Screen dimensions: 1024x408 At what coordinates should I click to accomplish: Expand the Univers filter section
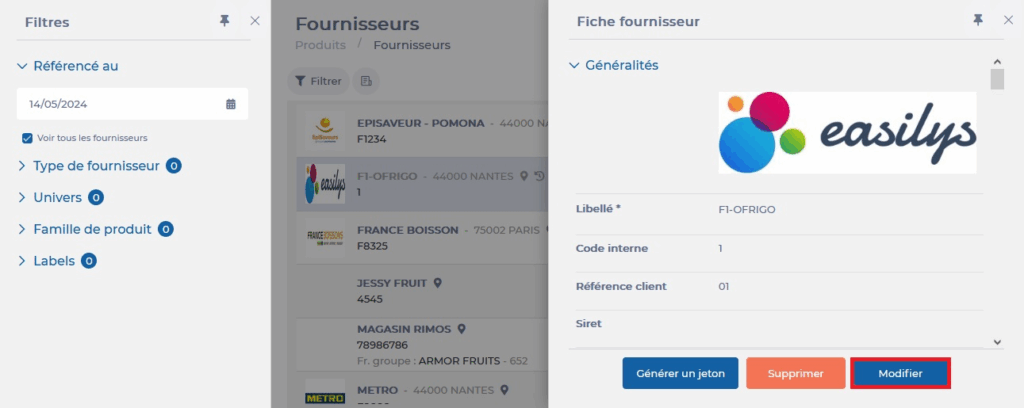pyautogui.click(x=22, y=198)
